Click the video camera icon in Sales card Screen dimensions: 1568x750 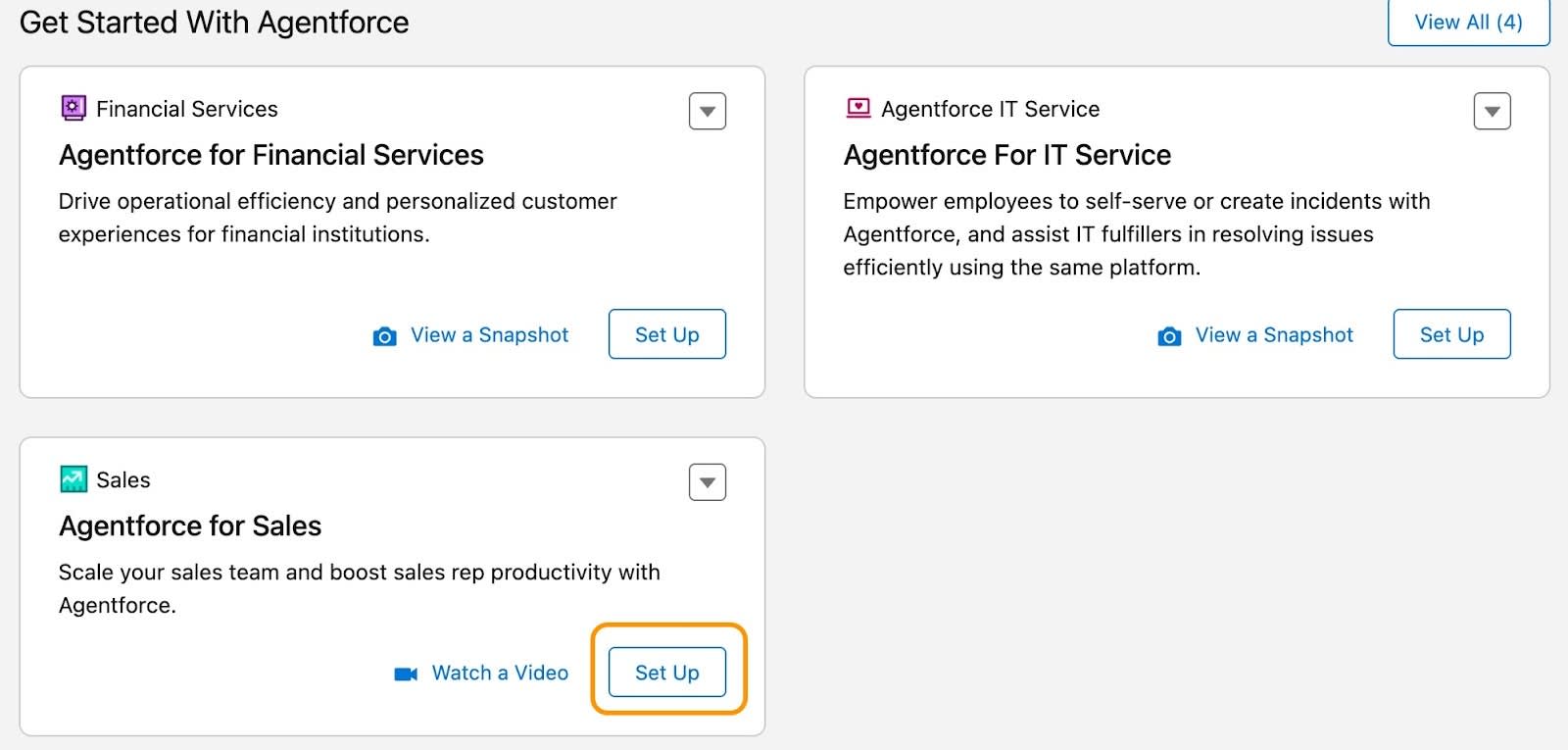tap(406, 674)
